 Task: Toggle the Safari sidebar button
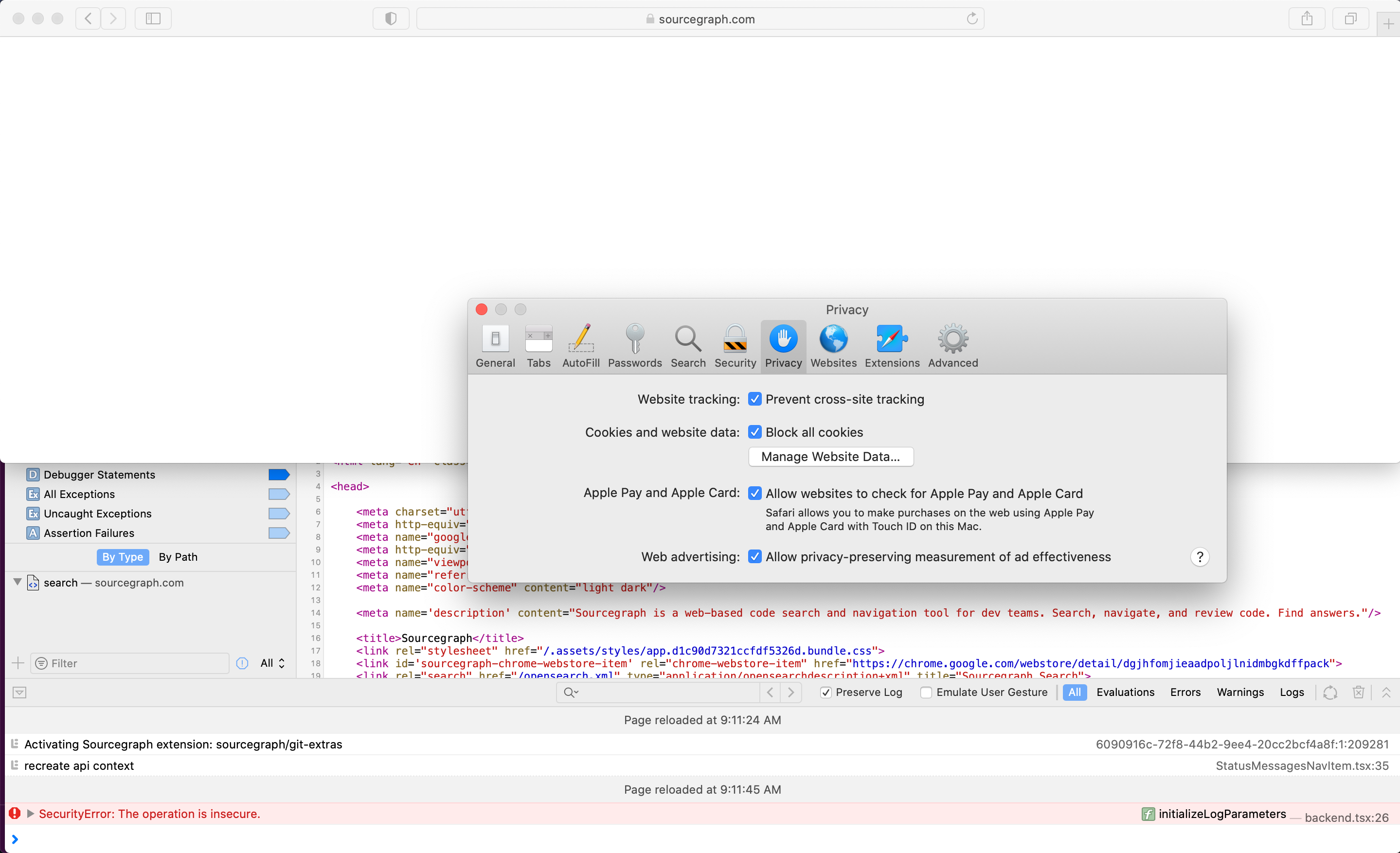153,19
